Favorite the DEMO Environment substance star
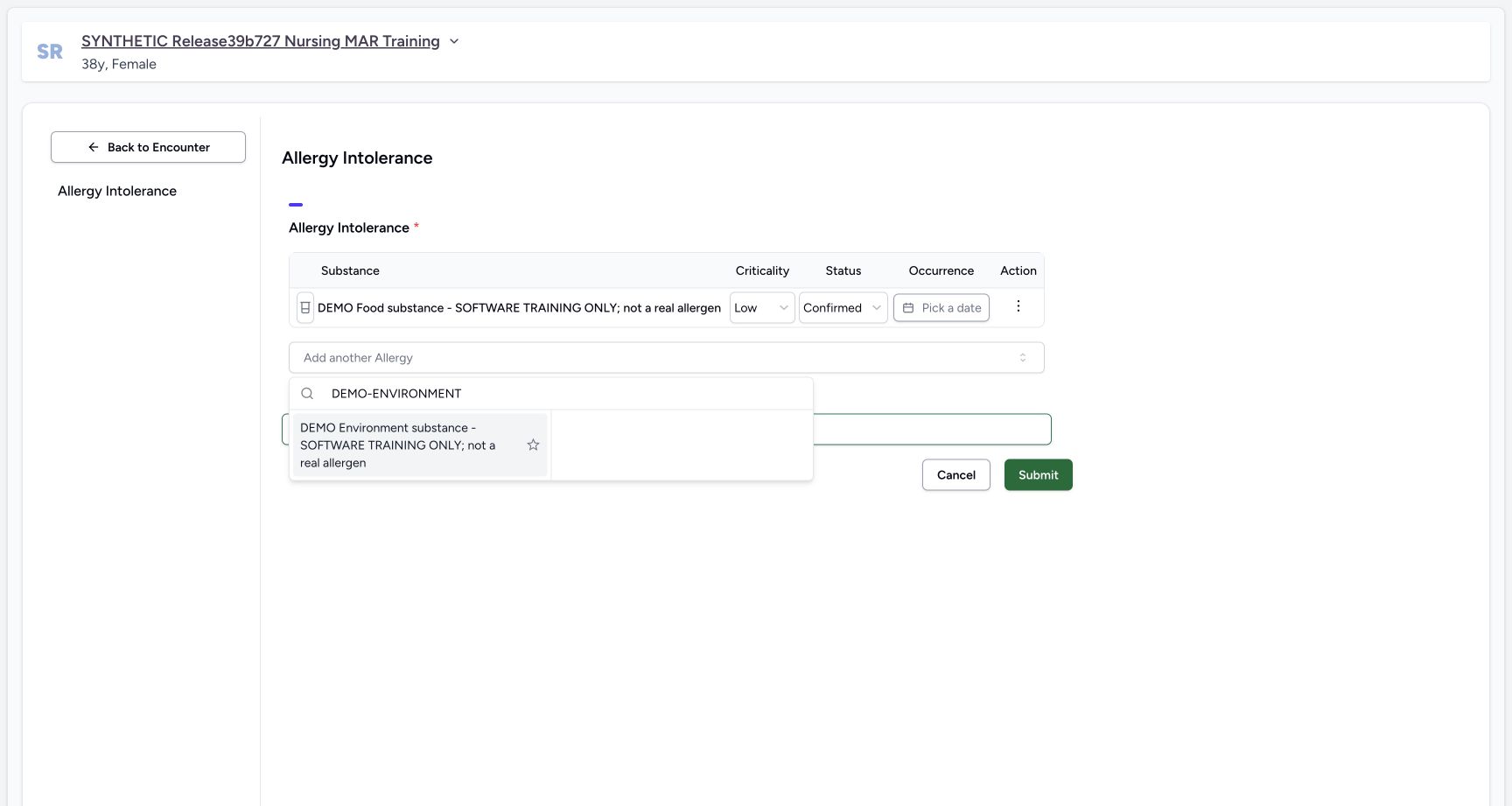1512x806 pixels. point(533,445)
